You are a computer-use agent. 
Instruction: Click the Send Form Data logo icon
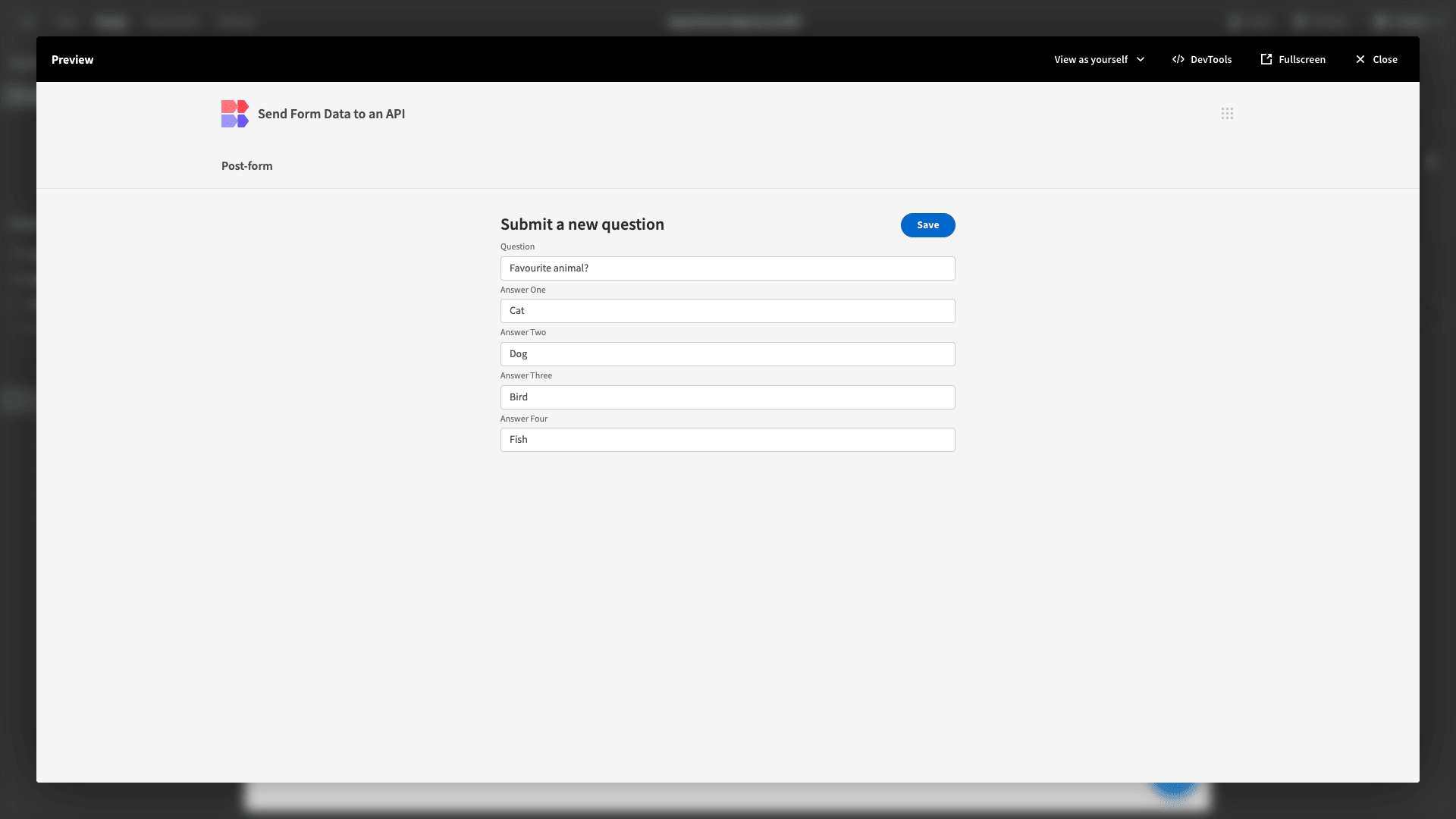point(235,113)
